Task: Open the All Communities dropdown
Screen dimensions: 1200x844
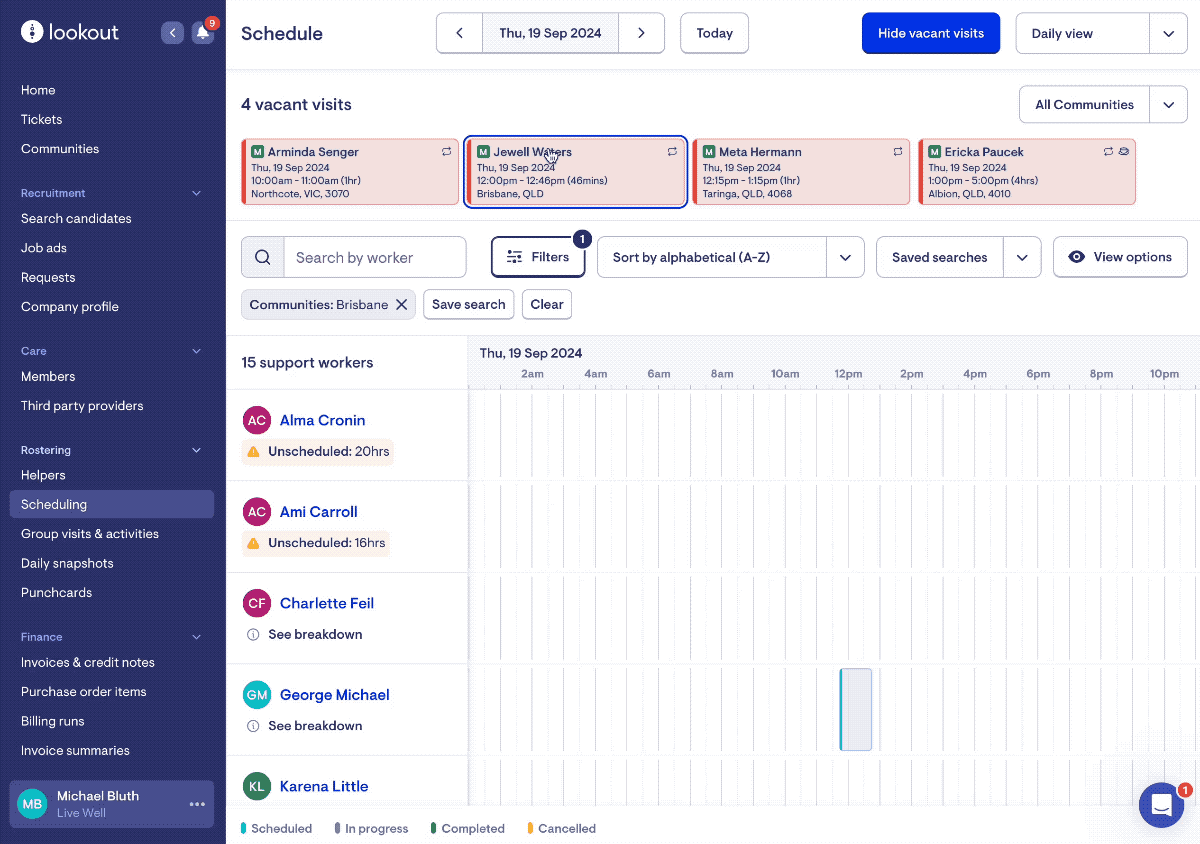Action: [x=1168, y=105]
